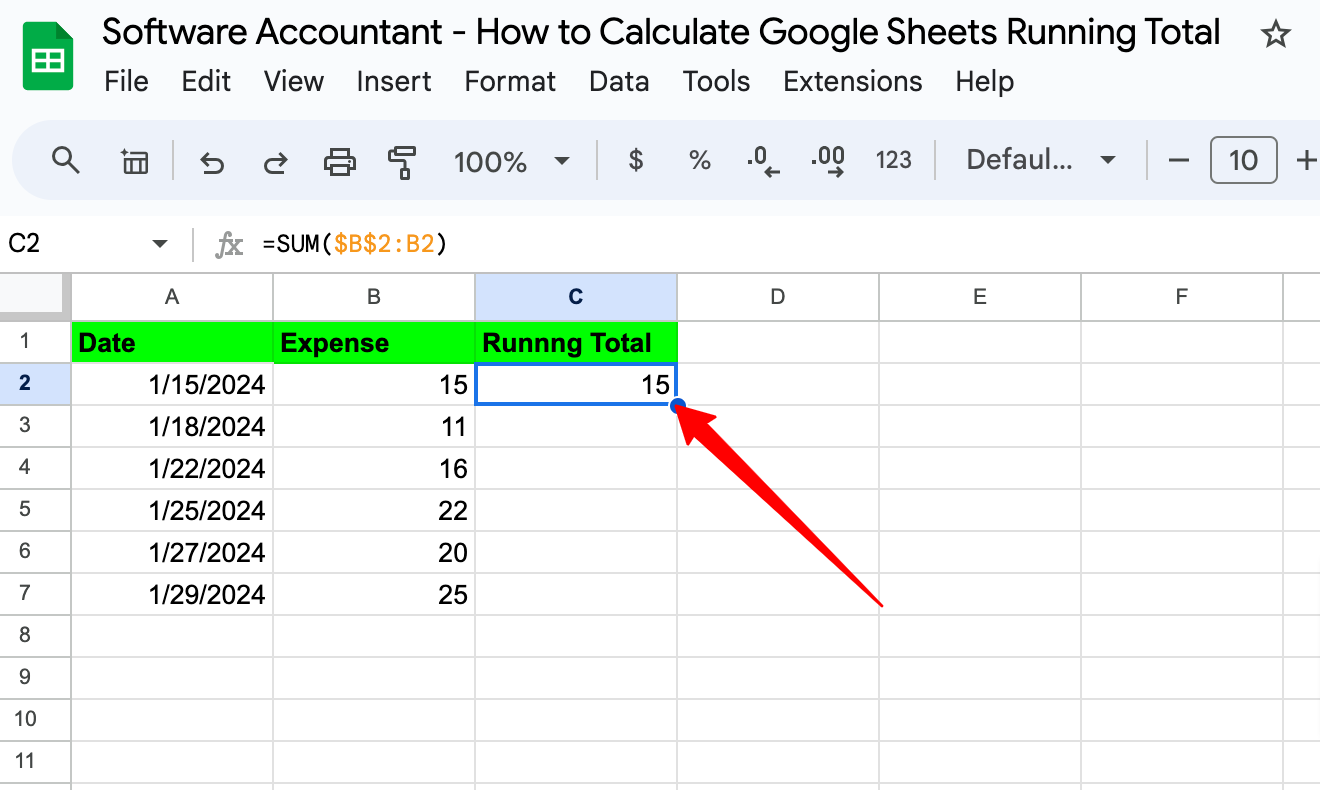Open the search menus magnifier
The width and height of the screenshot is (1320, 790).
tap(66, 160)
